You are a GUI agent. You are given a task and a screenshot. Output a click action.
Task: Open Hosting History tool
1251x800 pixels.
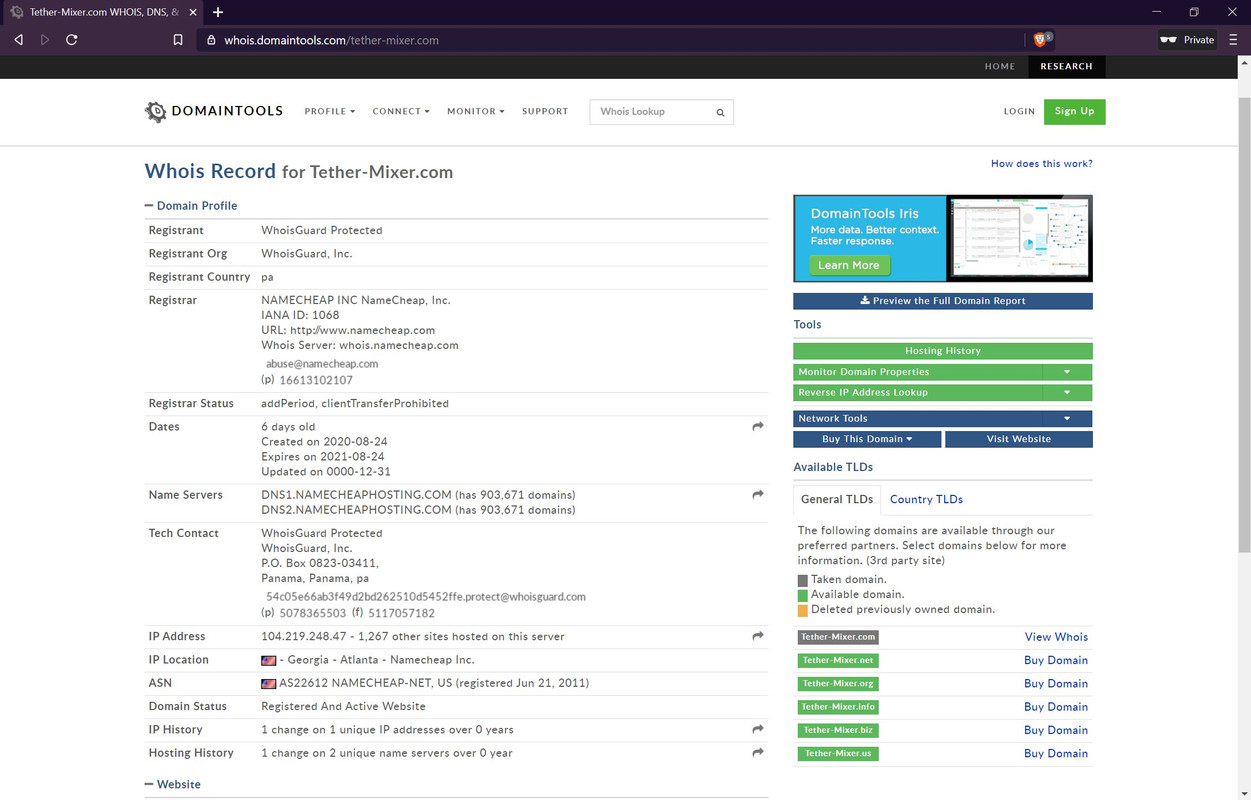pos(943,351)
